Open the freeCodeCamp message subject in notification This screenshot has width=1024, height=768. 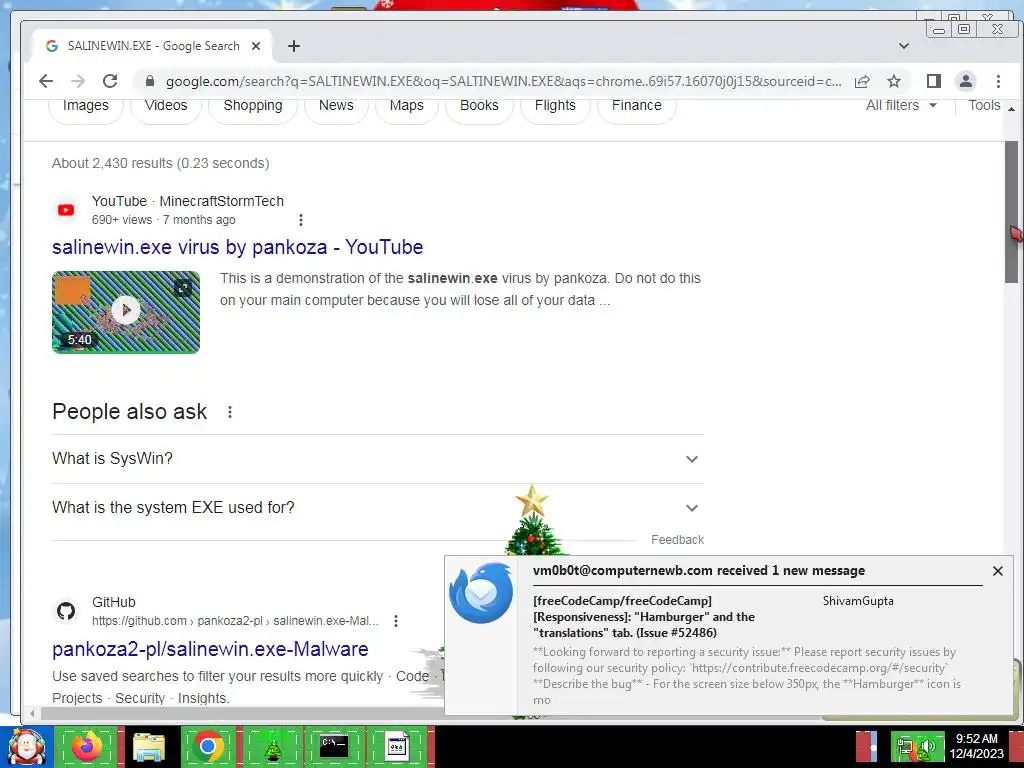(x=644, y=617)
